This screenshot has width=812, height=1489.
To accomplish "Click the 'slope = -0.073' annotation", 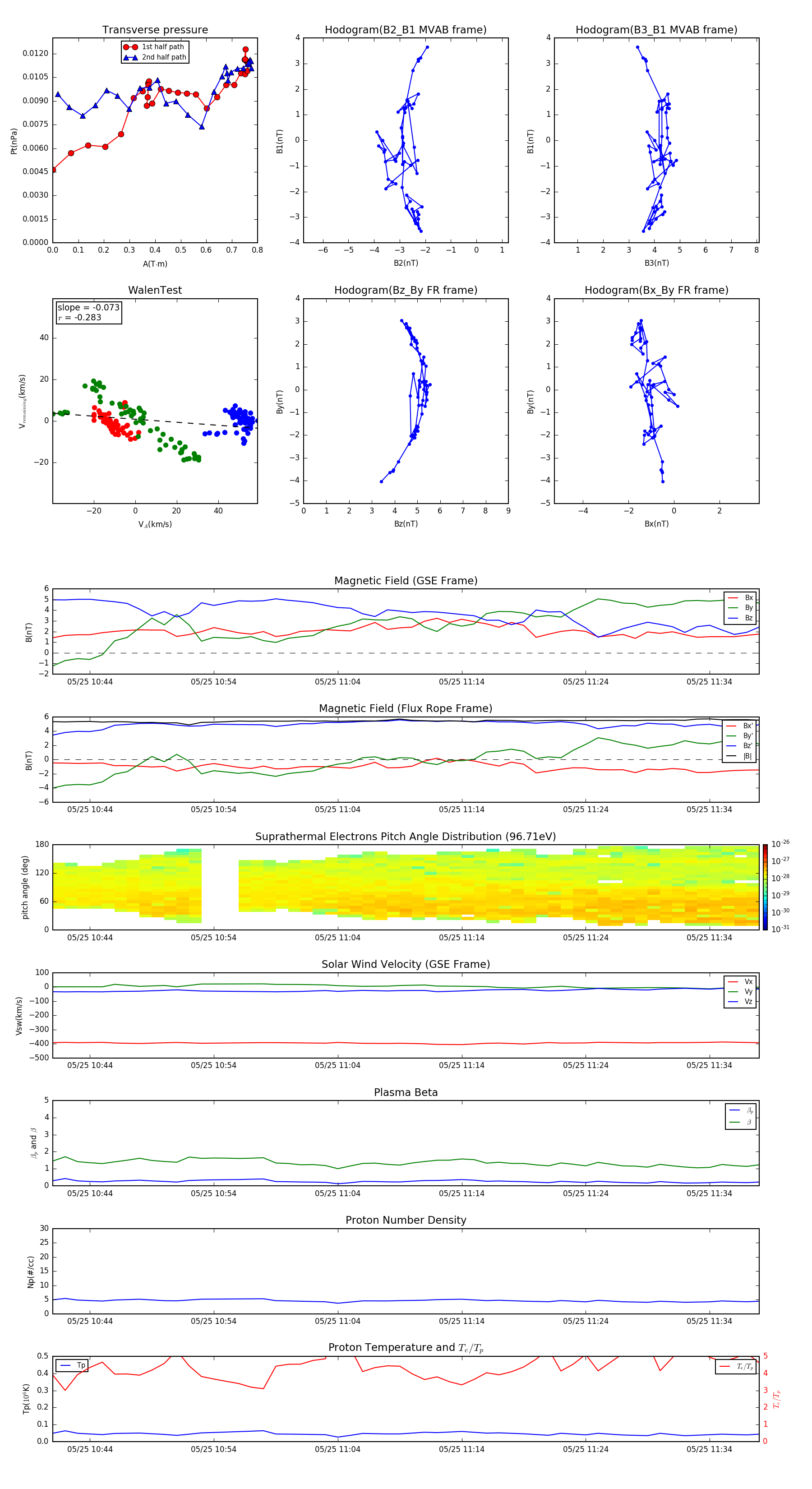I will 88,308.
